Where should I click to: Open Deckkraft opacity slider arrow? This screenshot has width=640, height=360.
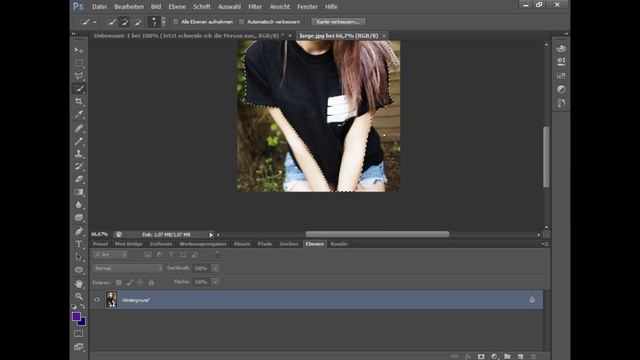(215, 268)
